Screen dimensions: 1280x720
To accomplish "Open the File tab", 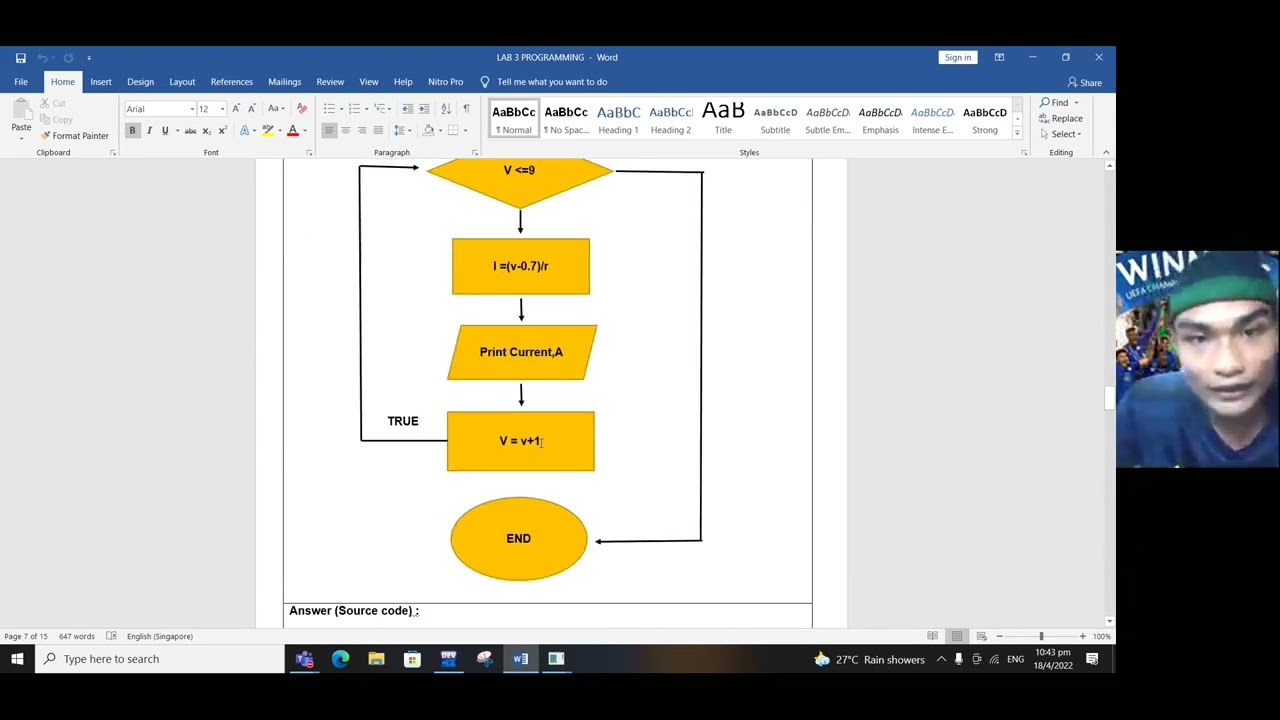I will (x=21, y=82).
